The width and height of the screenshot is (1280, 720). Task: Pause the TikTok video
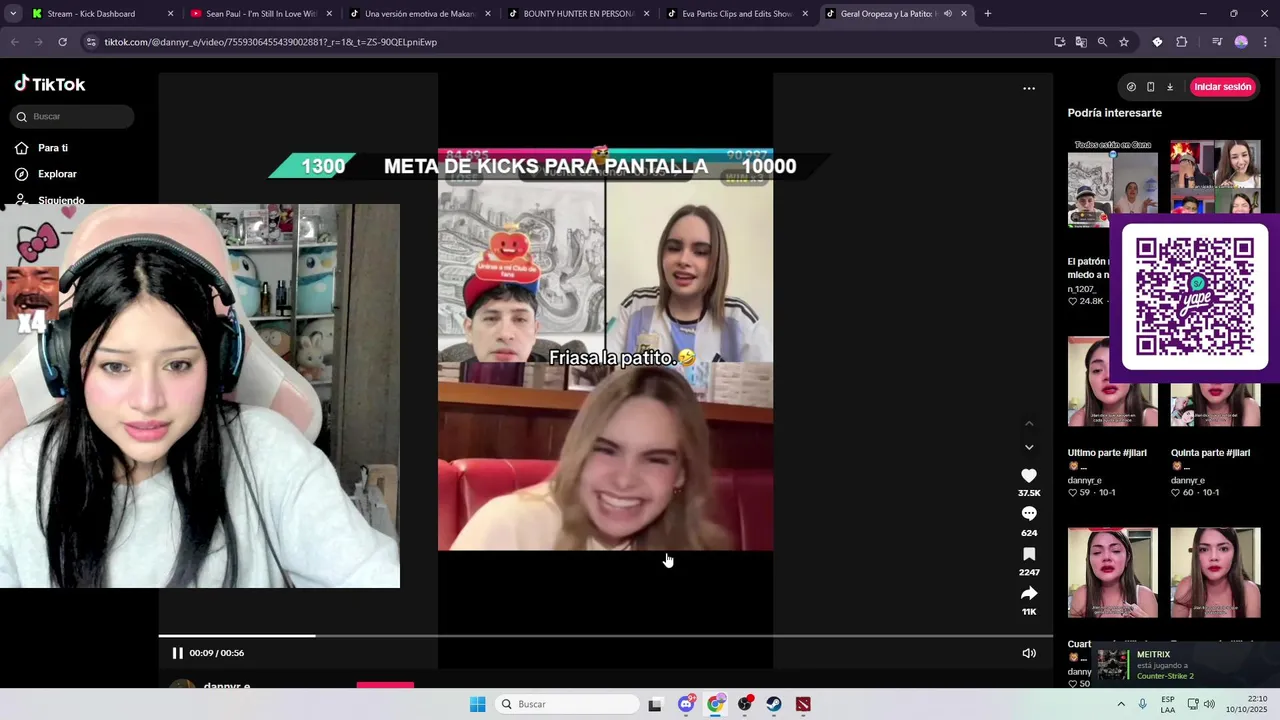coord(177,653)
